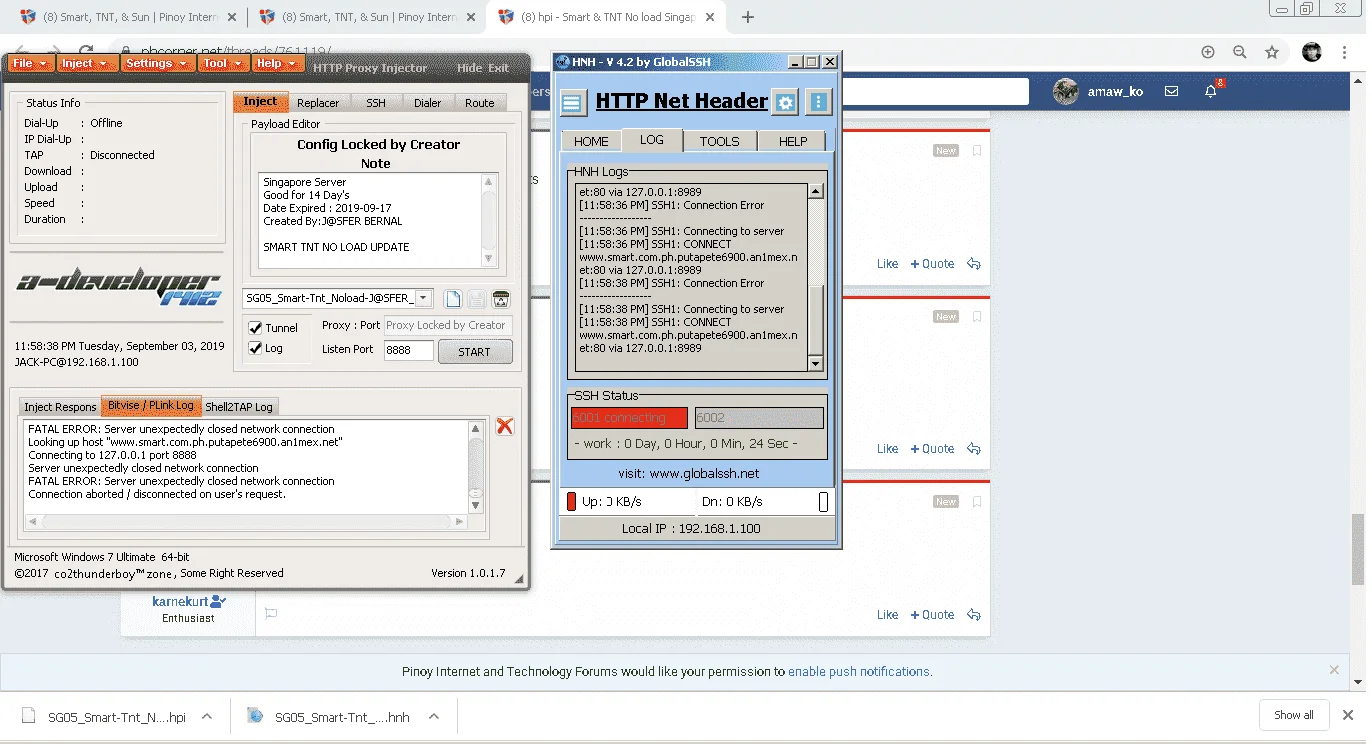1372x744 pixels.
Task: Open Chrome three-dot menu
Action: [x=1346, y=52]
